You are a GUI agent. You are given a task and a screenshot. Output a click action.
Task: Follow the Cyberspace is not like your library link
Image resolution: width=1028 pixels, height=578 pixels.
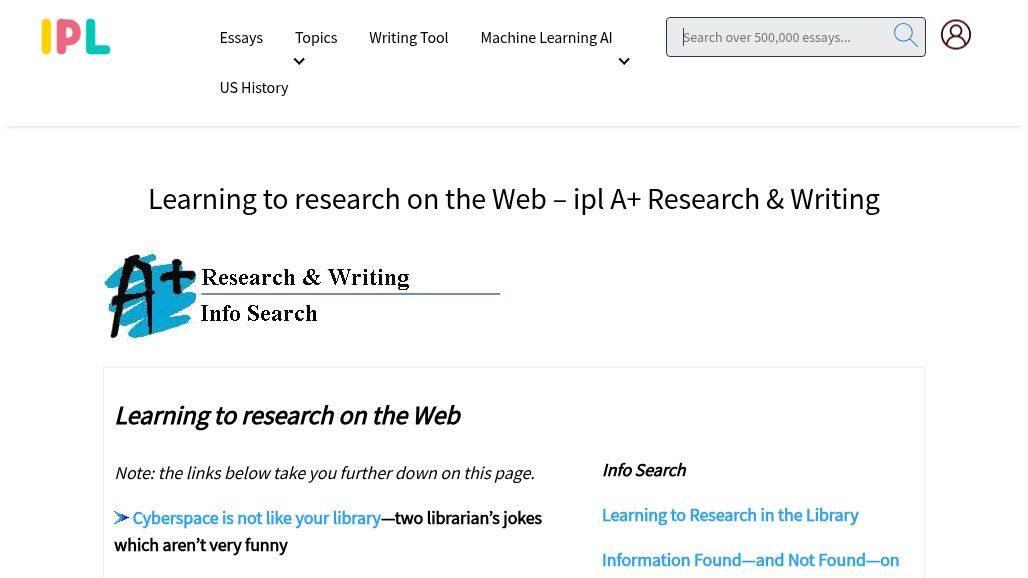(256, 518)
